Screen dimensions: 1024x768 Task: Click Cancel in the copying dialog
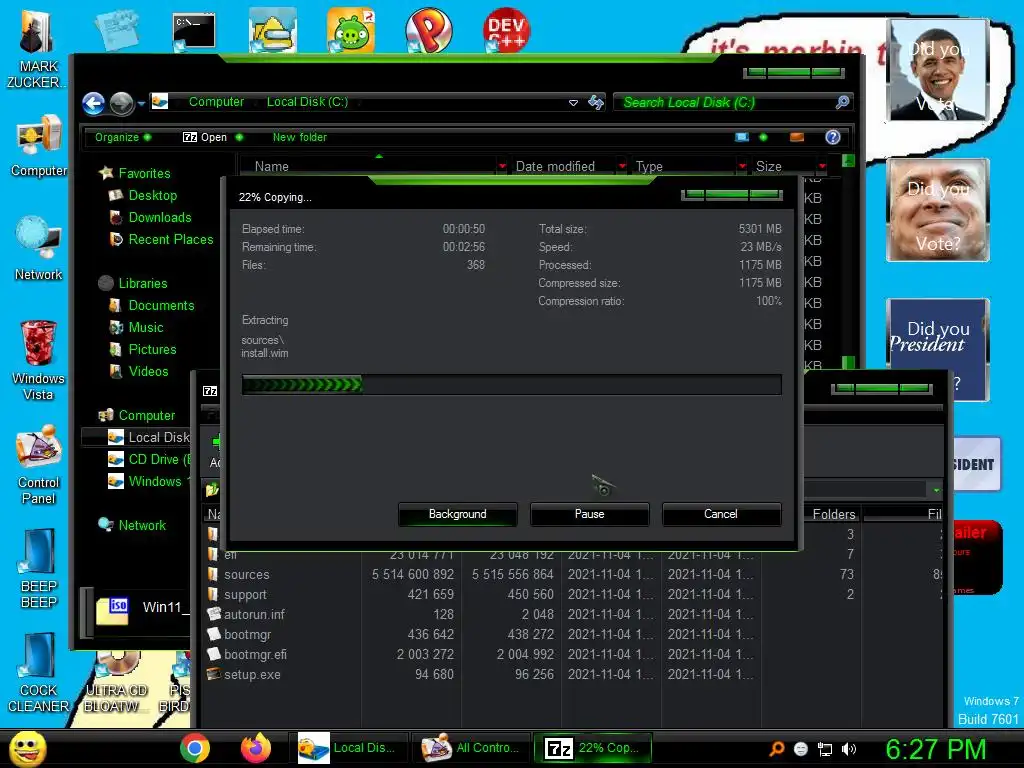pos(721,514)
